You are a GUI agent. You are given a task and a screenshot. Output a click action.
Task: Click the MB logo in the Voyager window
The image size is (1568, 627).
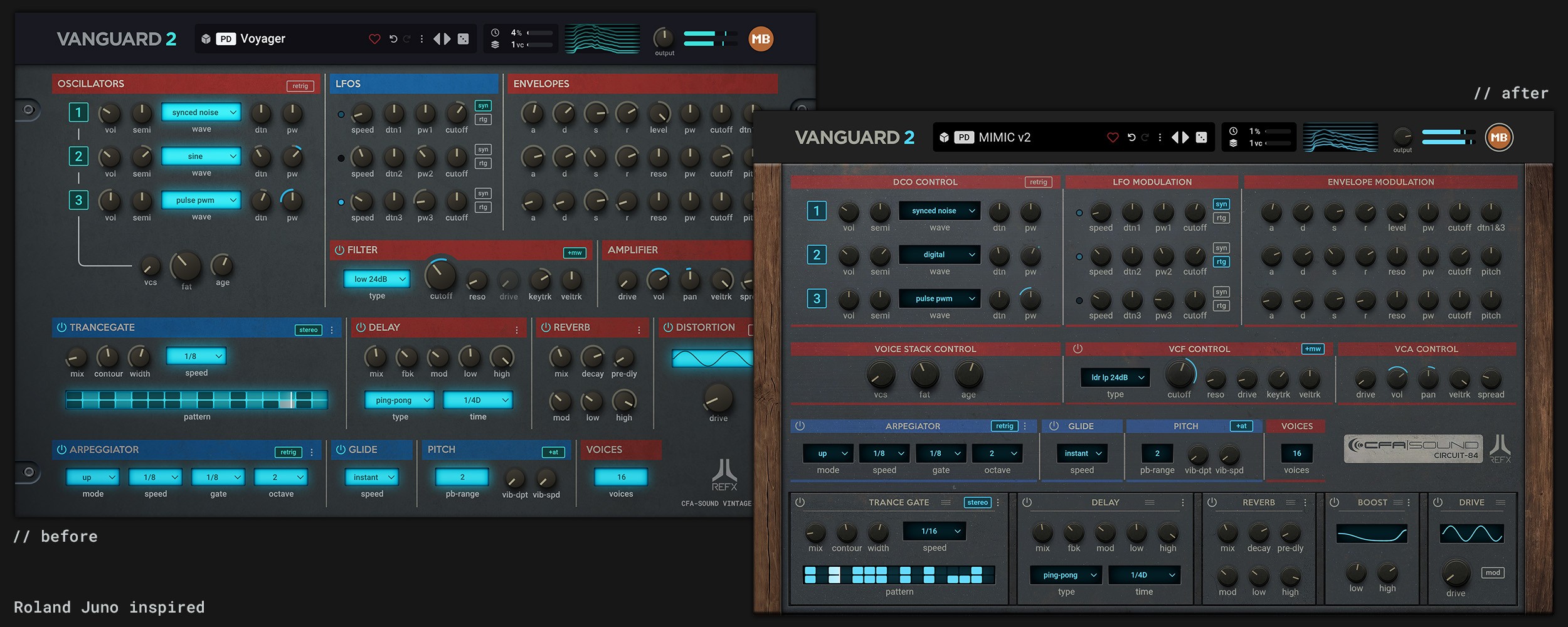click(x=761, y=39)
